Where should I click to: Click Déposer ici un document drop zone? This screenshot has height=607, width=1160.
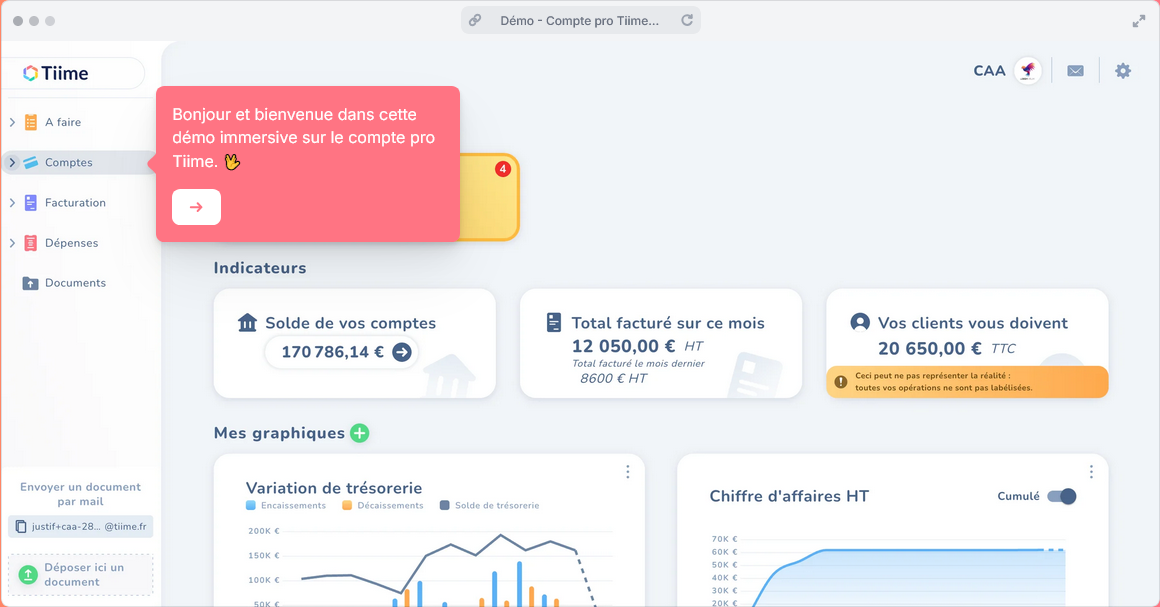[81, 574]
